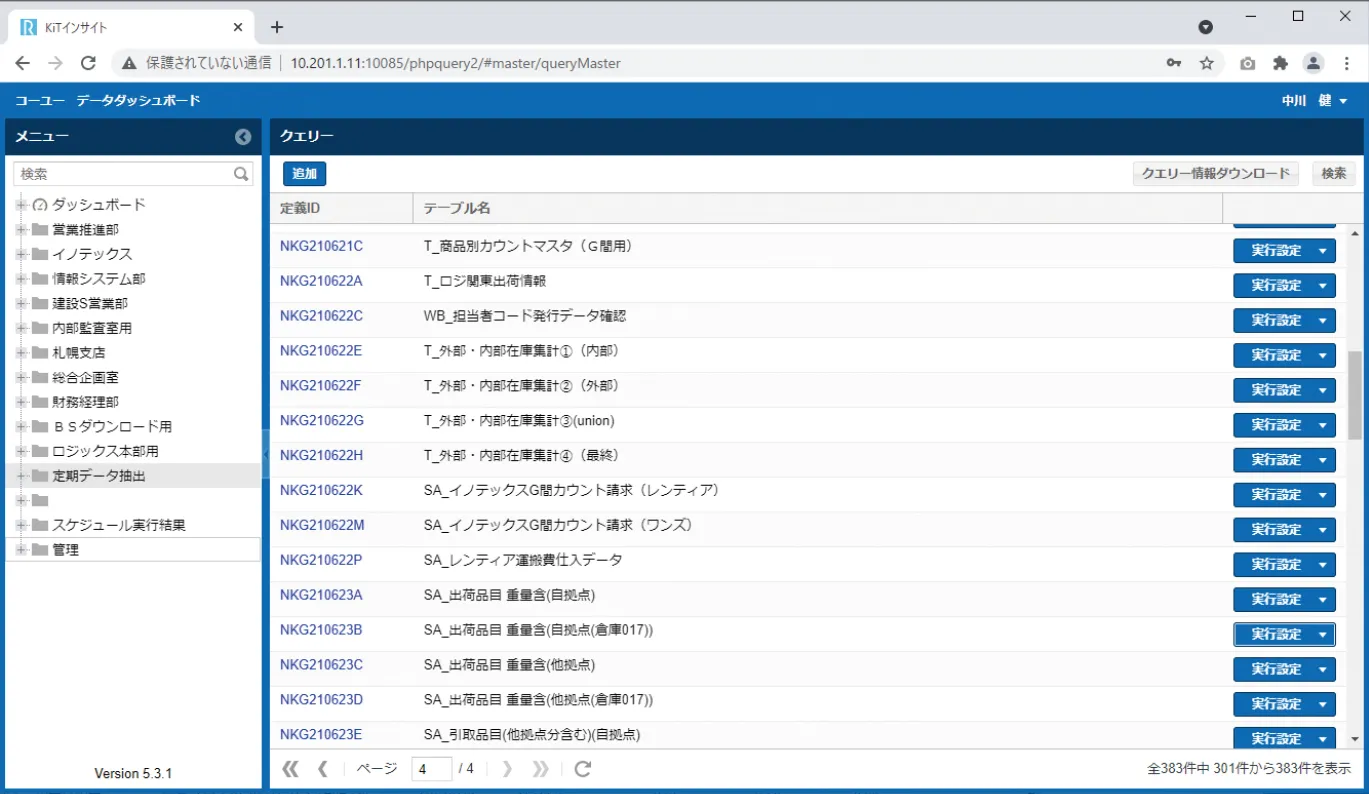Click the クエリー情報ダウンロード button
The height and width of the screenshot is (794, 1369).
tap(1215, 173)
